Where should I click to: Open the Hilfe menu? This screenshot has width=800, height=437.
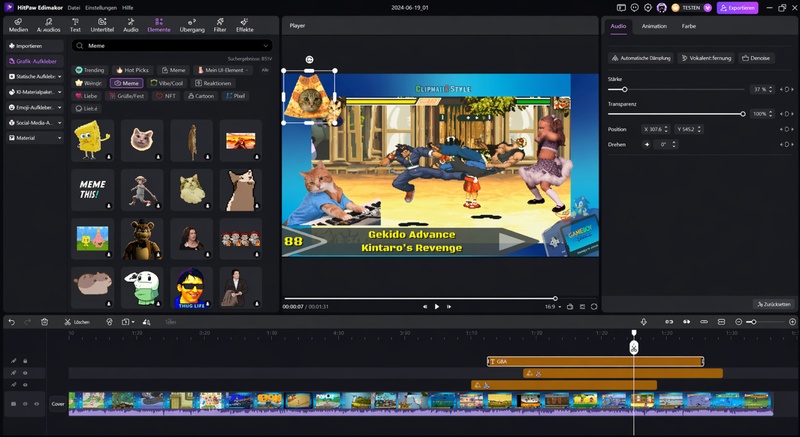pyautogui.click(x=128, y=8)
